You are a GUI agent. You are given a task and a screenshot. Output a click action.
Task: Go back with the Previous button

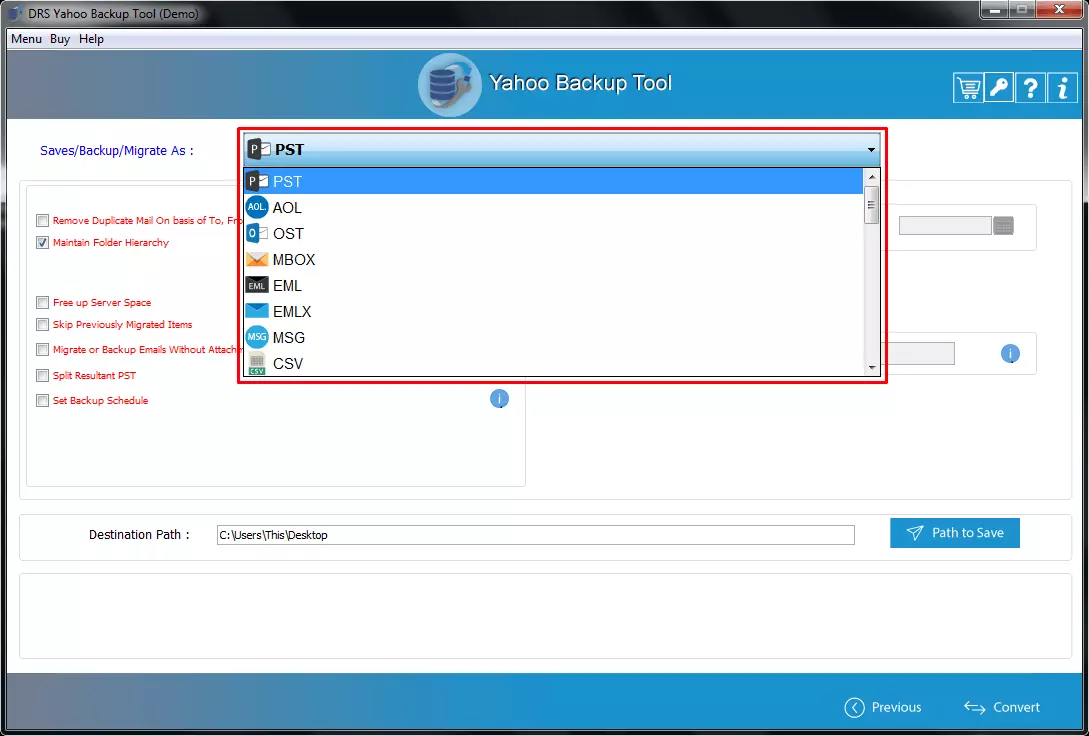(x=883, y=707)
